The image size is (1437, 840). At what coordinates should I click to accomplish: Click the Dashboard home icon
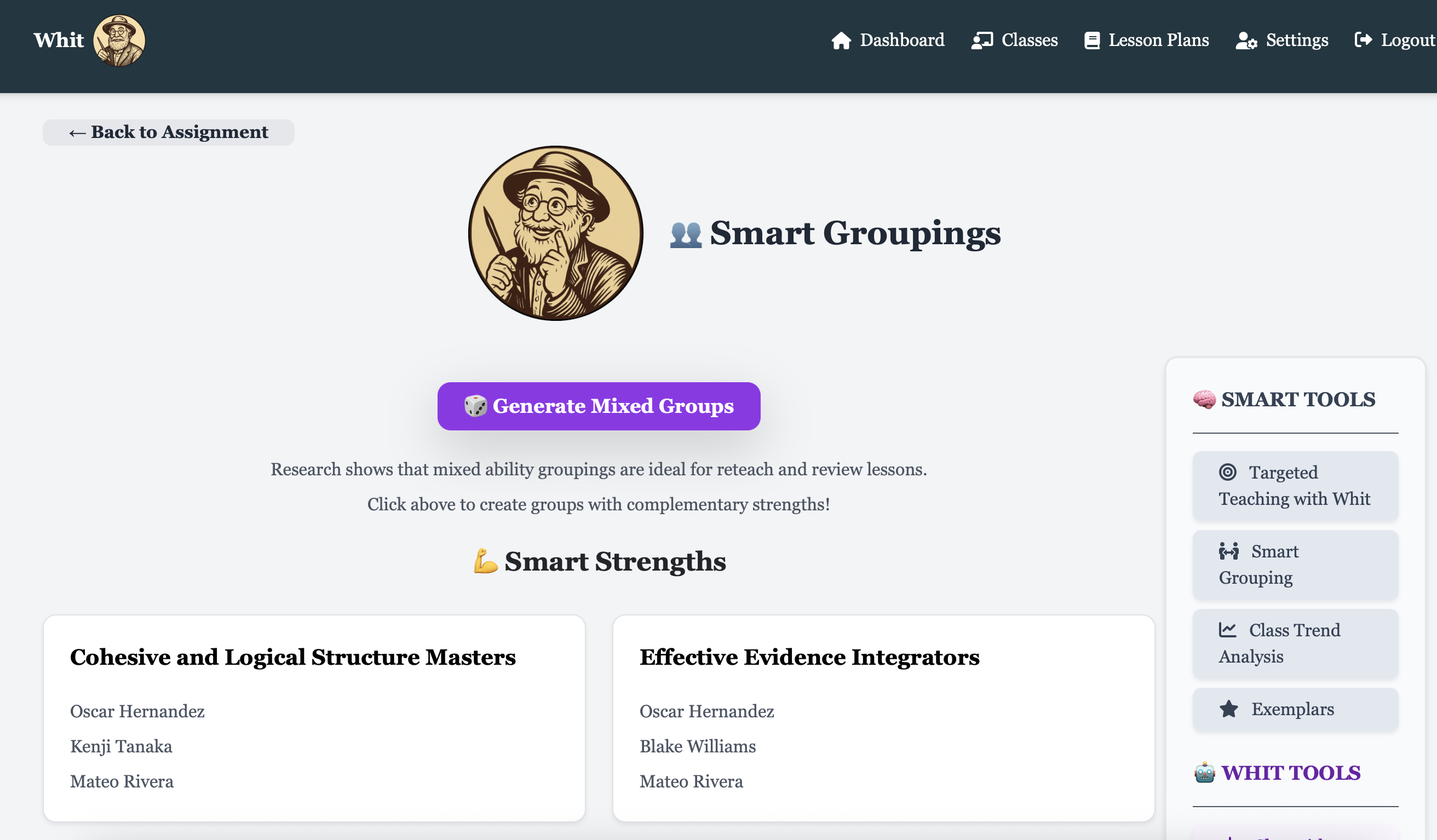coord(841,41)
